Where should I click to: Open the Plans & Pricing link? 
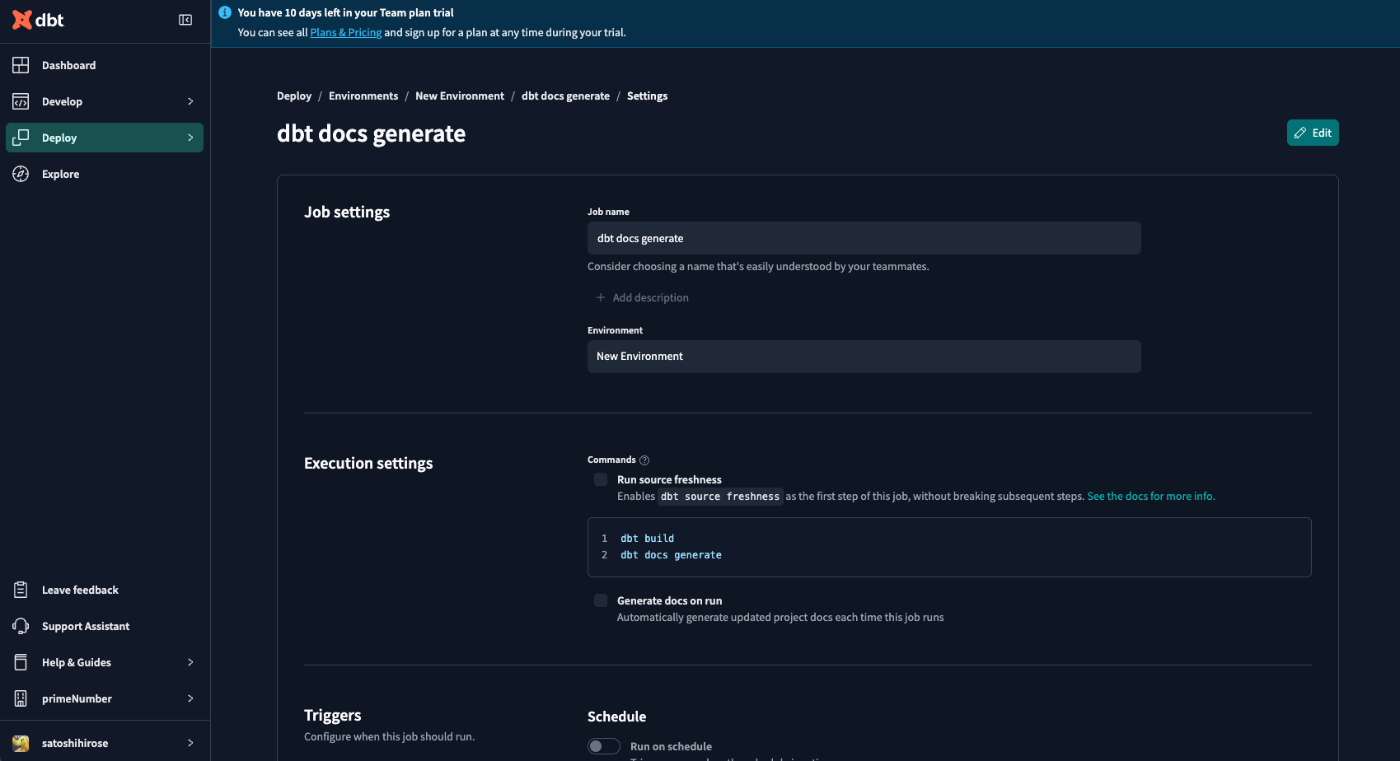346,32
